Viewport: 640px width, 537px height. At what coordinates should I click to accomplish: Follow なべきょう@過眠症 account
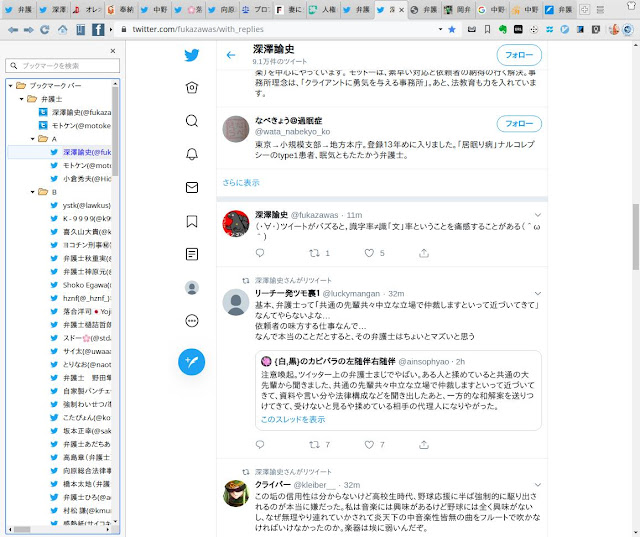click(x=519, y=124)
